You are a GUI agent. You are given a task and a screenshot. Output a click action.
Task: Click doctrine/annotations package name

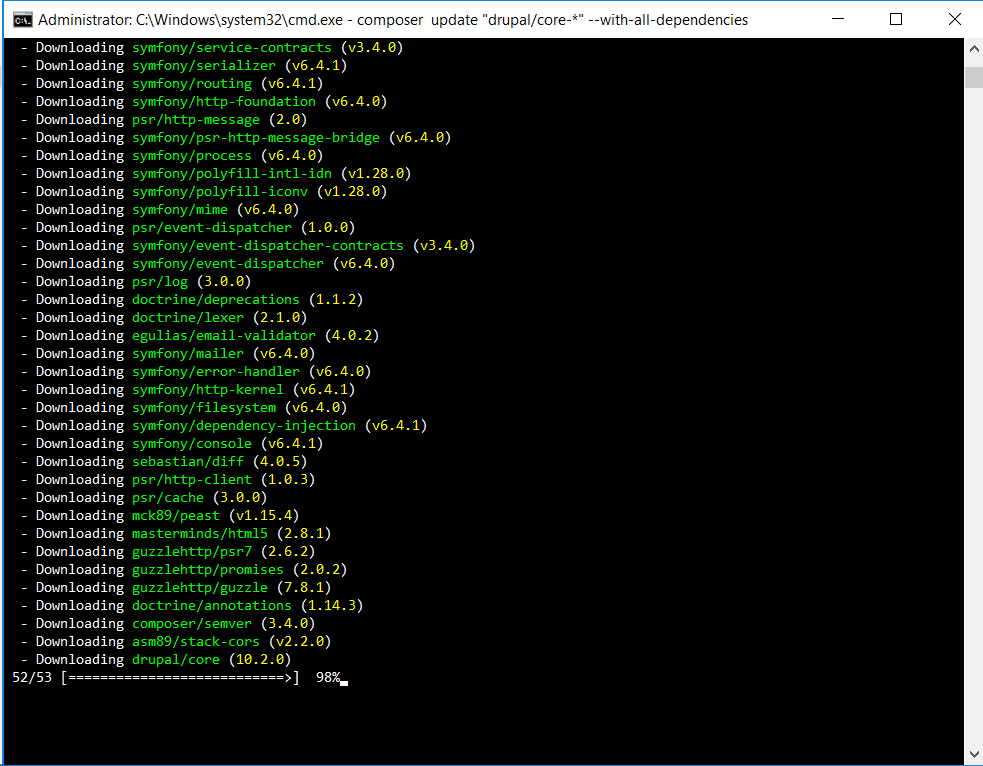[x=212, y=606]
